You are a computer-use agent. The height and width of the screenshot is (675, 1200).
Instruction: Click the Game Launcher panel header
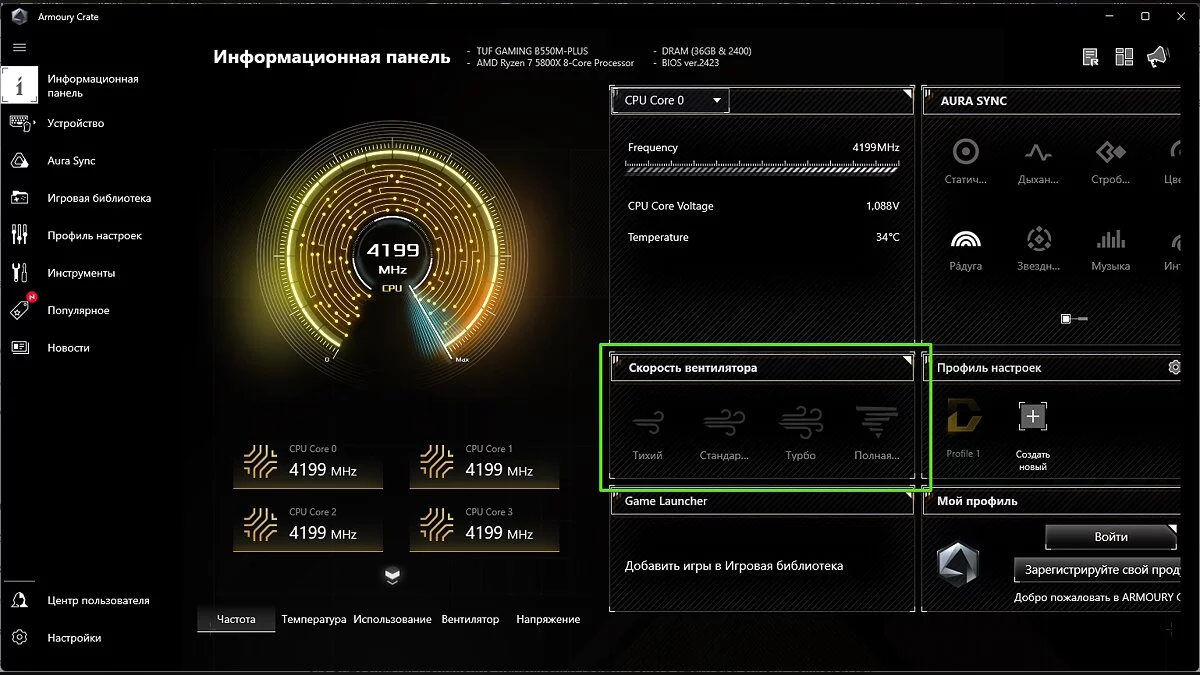[762, 501]
